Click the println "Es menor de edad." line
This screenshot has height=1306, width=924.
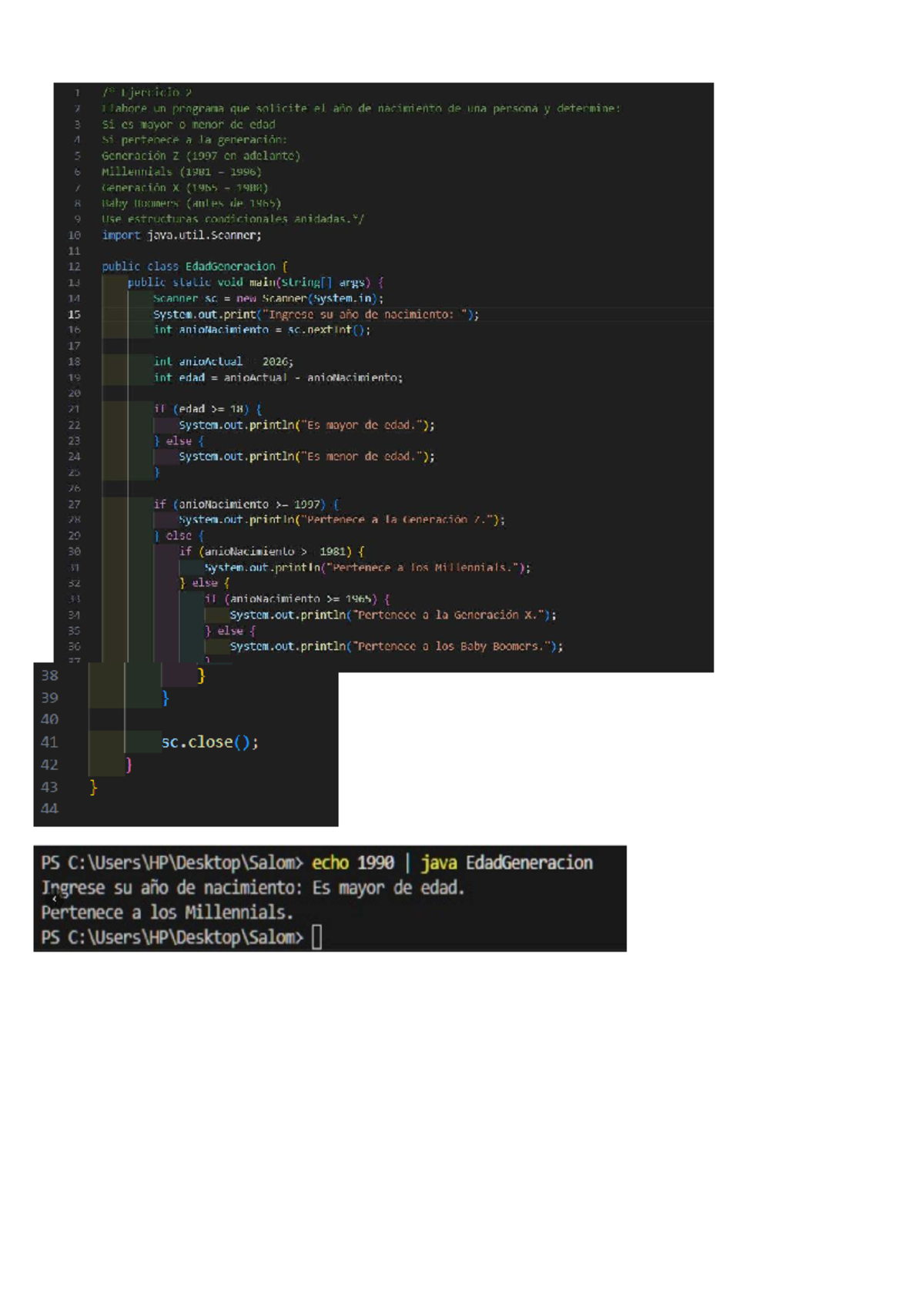point(306,457)
